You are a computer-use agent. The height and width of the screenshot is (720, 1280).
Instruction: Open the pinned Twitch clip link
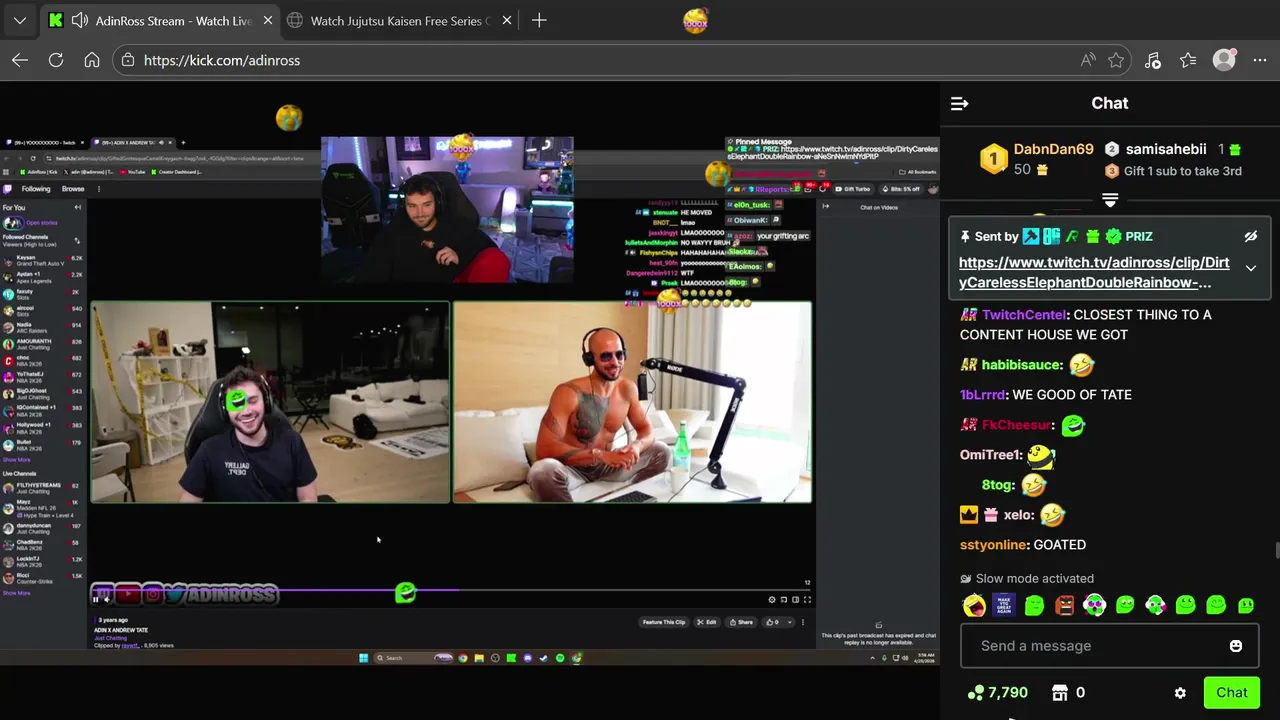(x=1094, y=272)
